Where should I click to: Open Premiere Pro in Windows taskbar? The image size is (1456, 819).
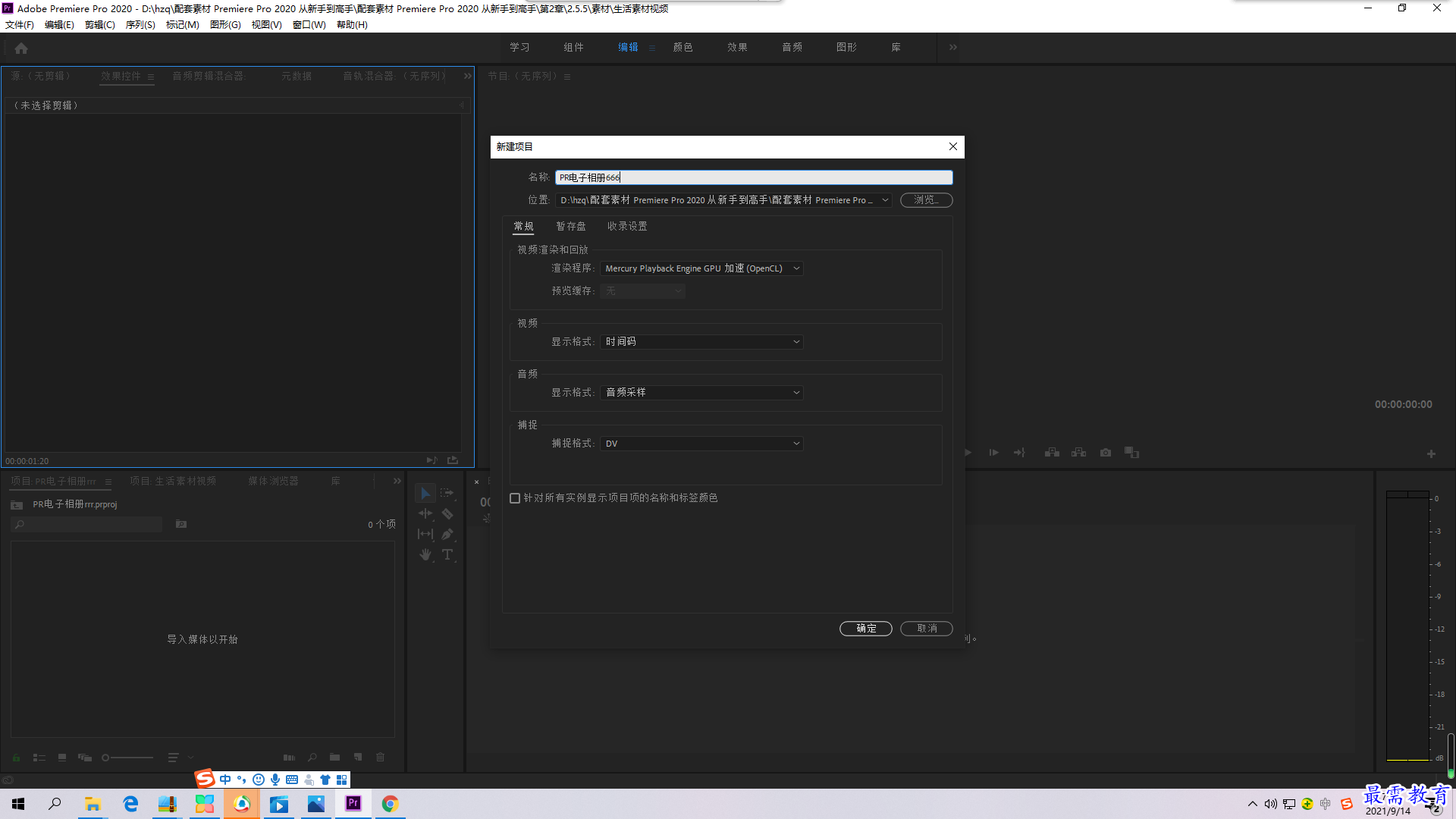[353, 804]
